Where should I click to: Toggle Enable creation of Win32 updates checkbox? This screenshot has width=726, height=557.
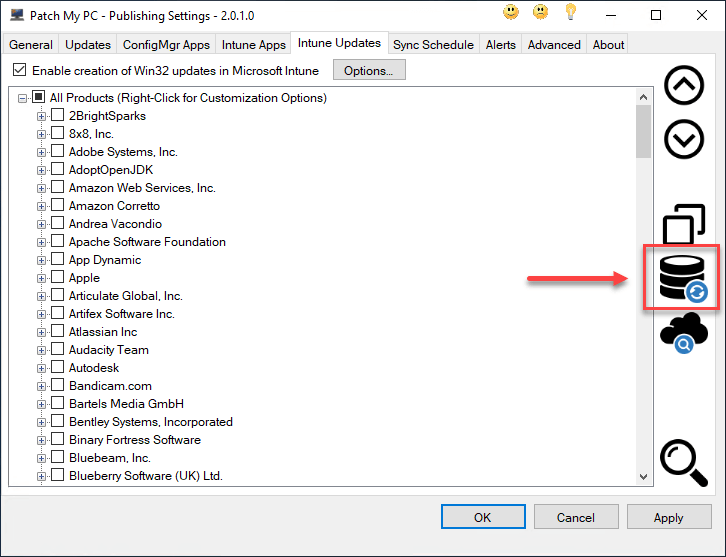tap(19, 70)
